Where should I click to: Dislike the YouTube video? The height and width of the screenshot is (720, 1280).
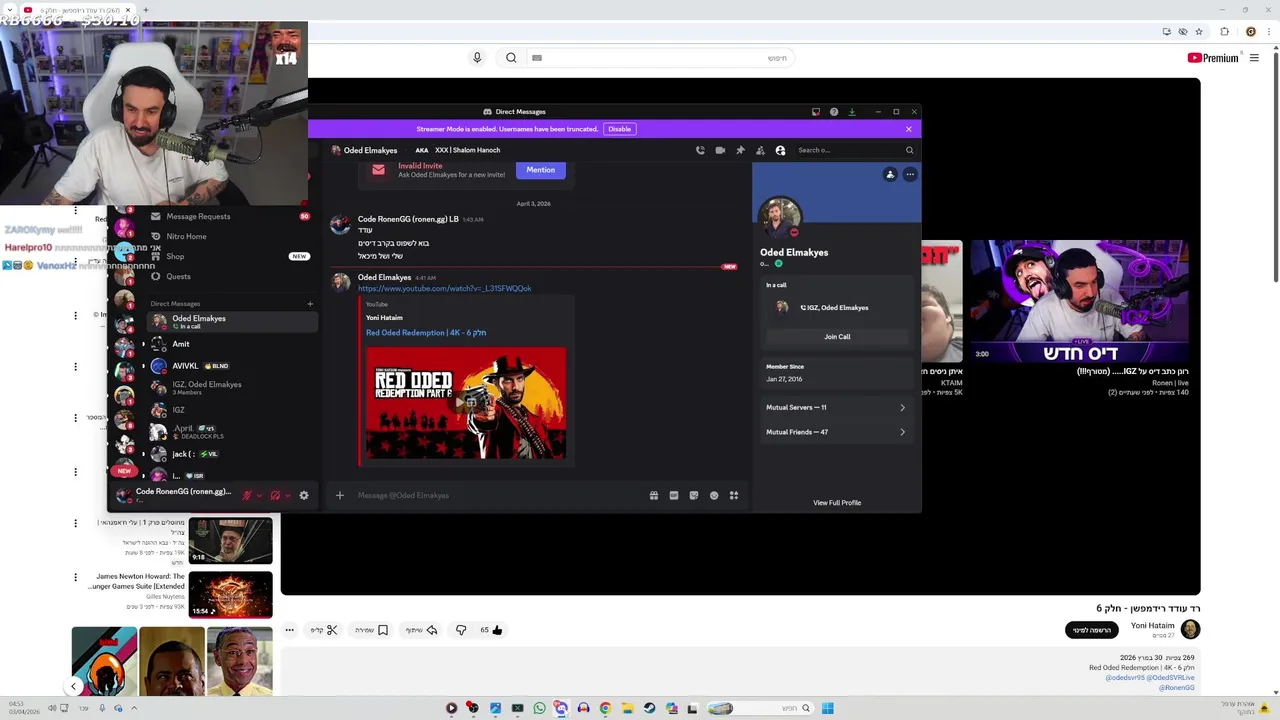(x=461, y=630)
